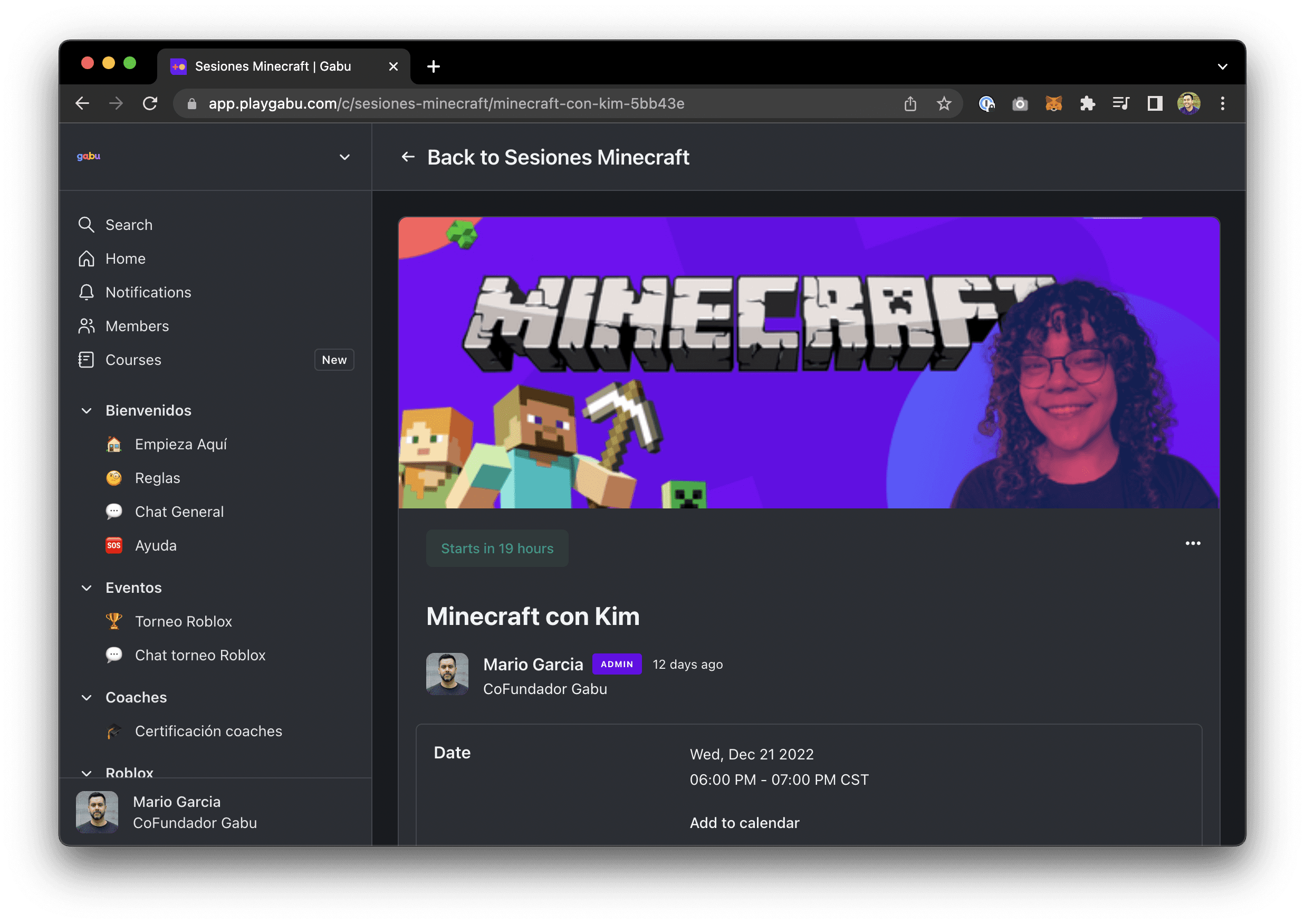
Task: Click the CoFundador Gabu subtitle under author
Action: click(x=545, y=689)
